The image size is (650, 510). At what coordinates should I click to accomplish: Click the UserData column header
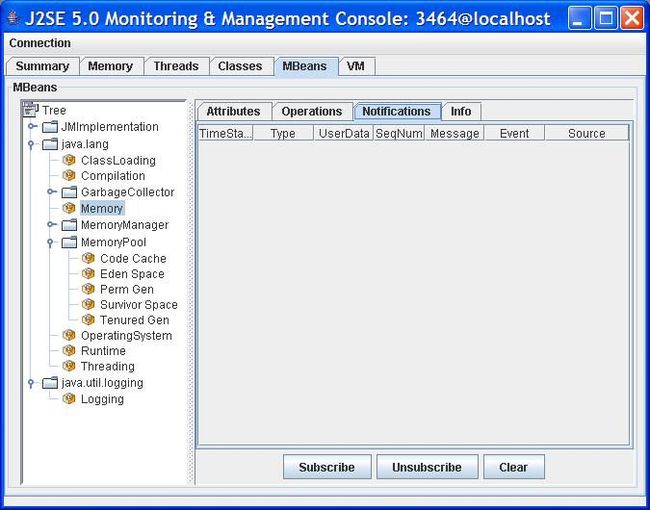[x=344, y=134]
